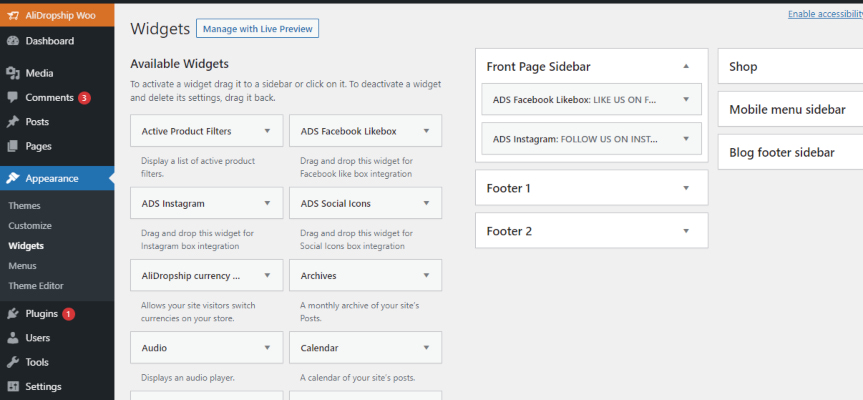Click the Posts pushpin icon
Viewport: 863px width, 400px height.
tap(13, 122)
